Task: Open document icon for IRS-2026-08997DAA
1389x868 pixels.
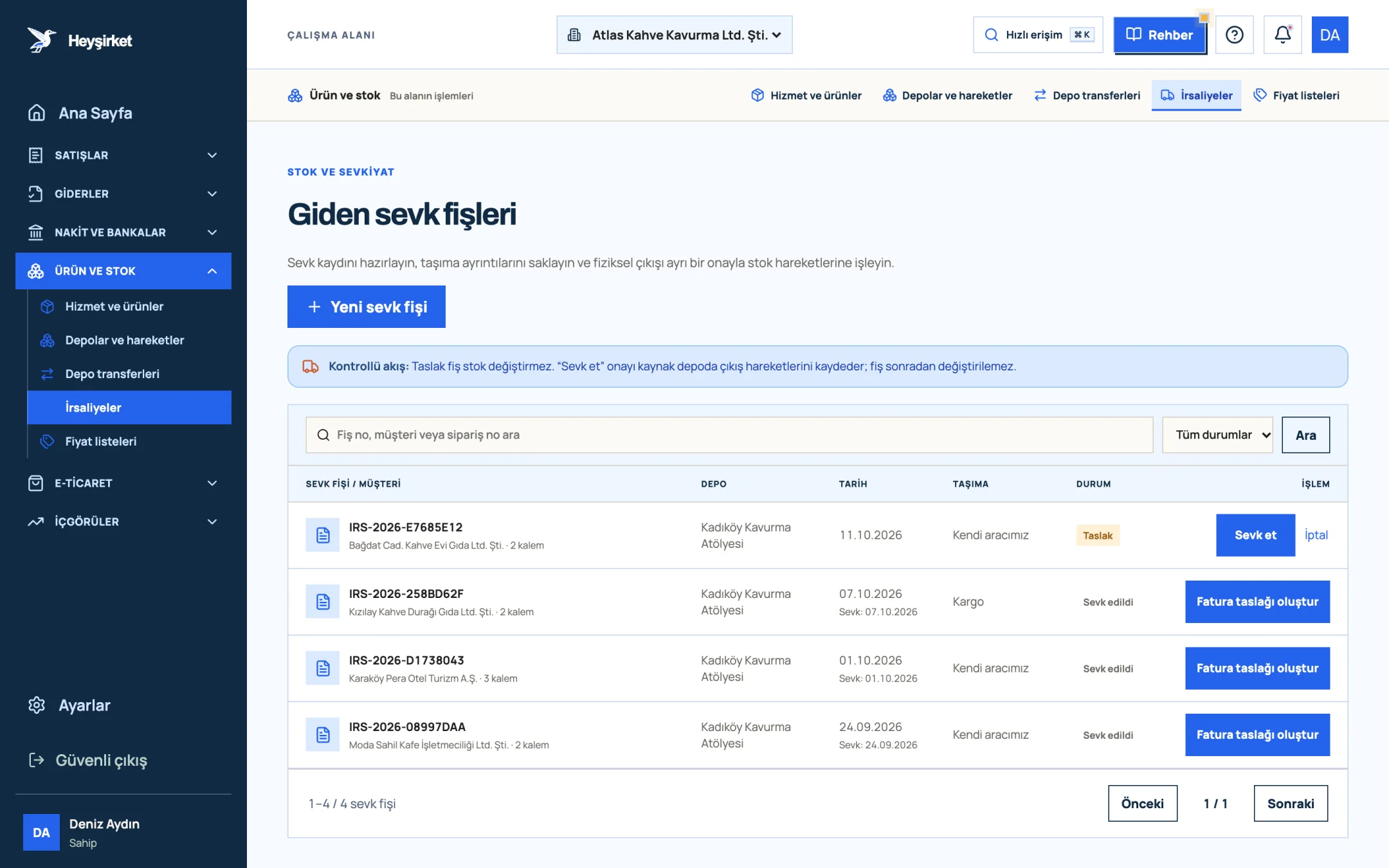Action: (323, 735)
